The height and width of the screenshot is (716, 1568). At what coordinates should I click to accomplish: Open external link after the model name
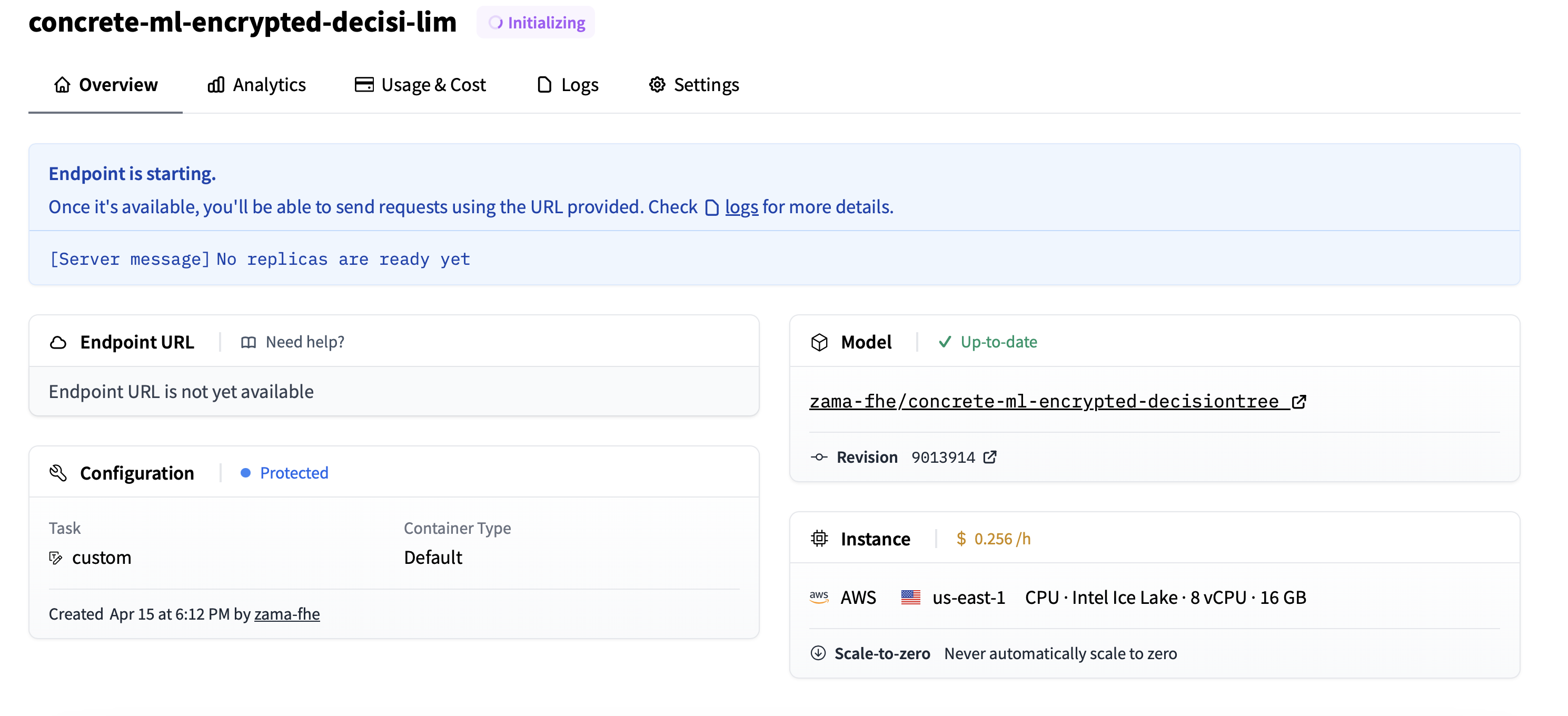(1299, 401)
